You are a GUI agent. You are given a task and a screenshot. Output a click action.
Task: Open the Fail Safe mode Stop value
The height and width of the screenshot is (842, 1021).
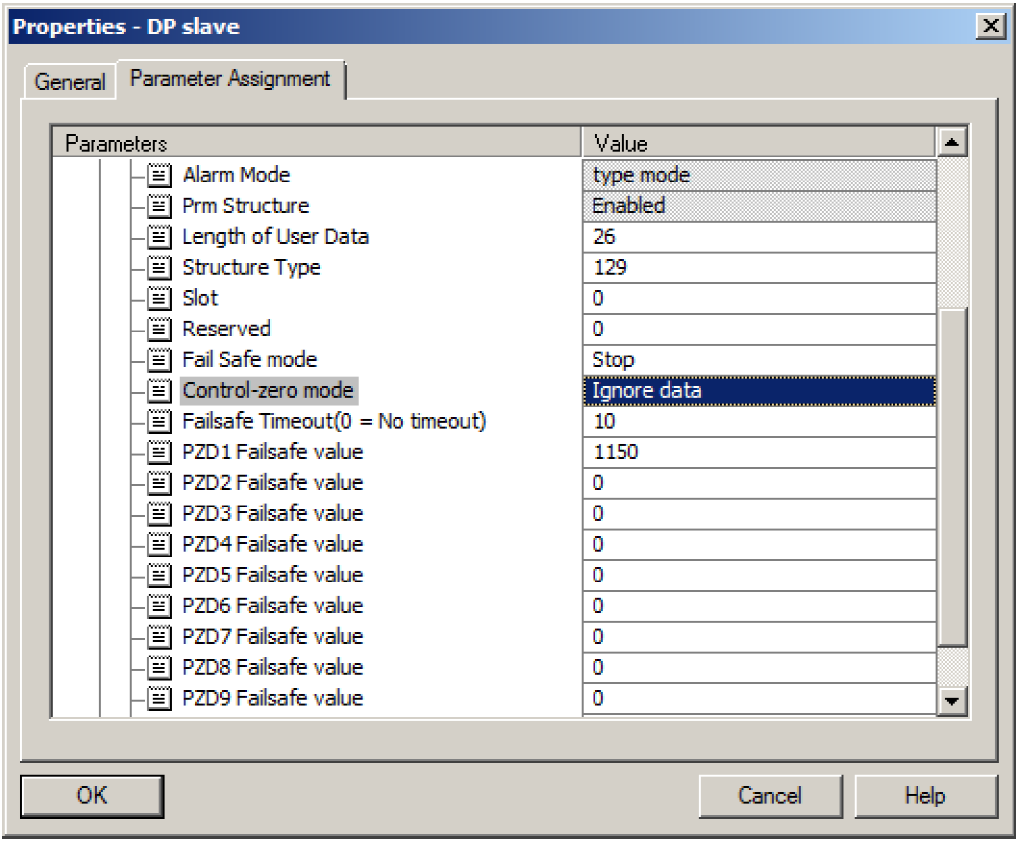[758, 360]
